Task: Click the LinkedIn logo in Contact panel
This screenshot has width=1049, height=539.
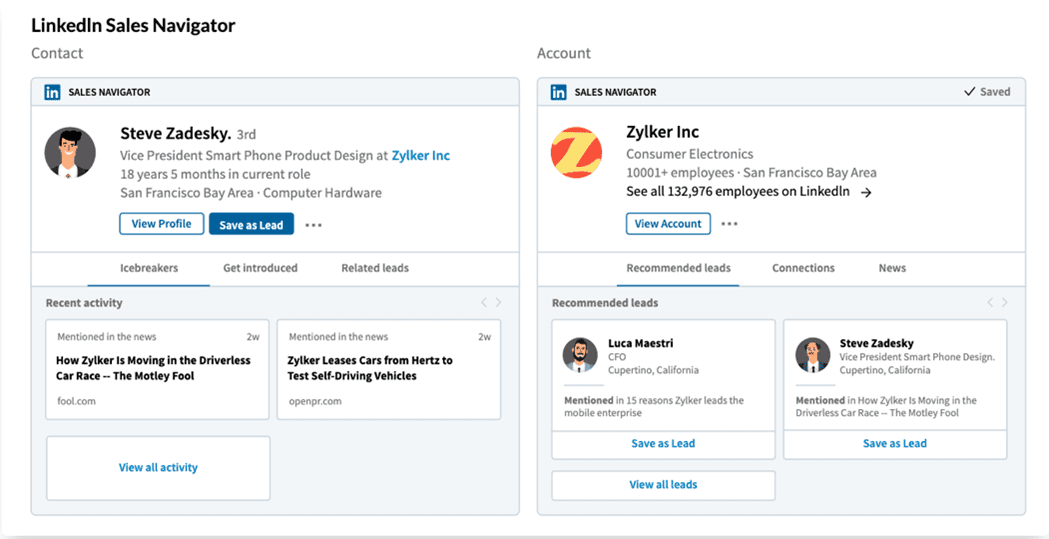Action: click(52, 92)
